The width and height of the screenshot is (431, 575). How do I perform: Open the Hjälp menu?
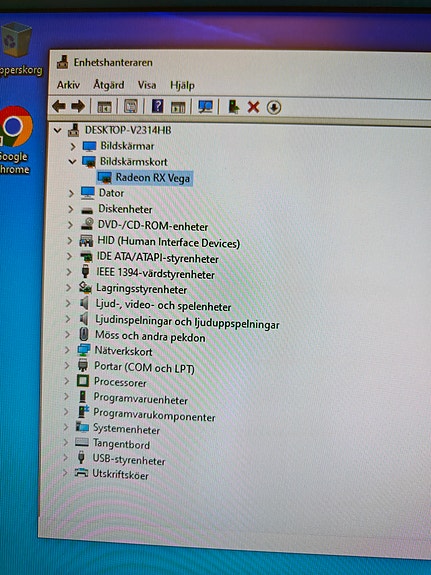[x=182, y=85]
